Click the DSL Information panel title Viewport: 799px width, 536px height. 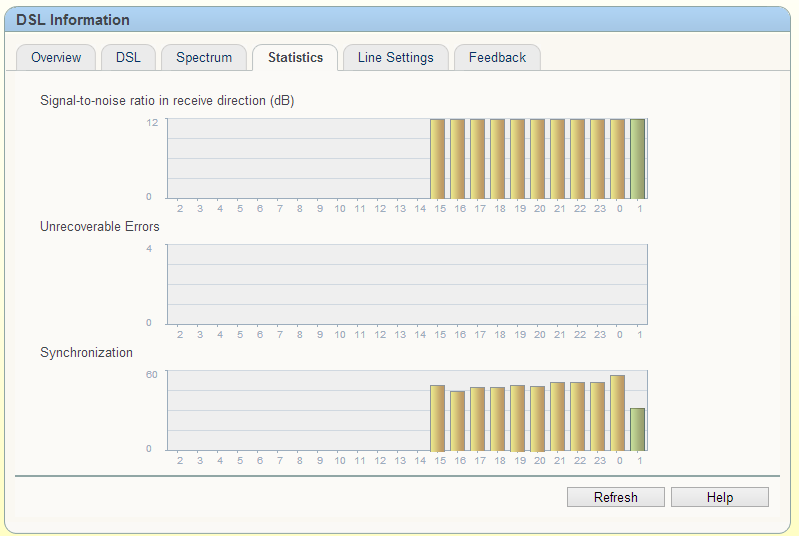tap(73, 20)
